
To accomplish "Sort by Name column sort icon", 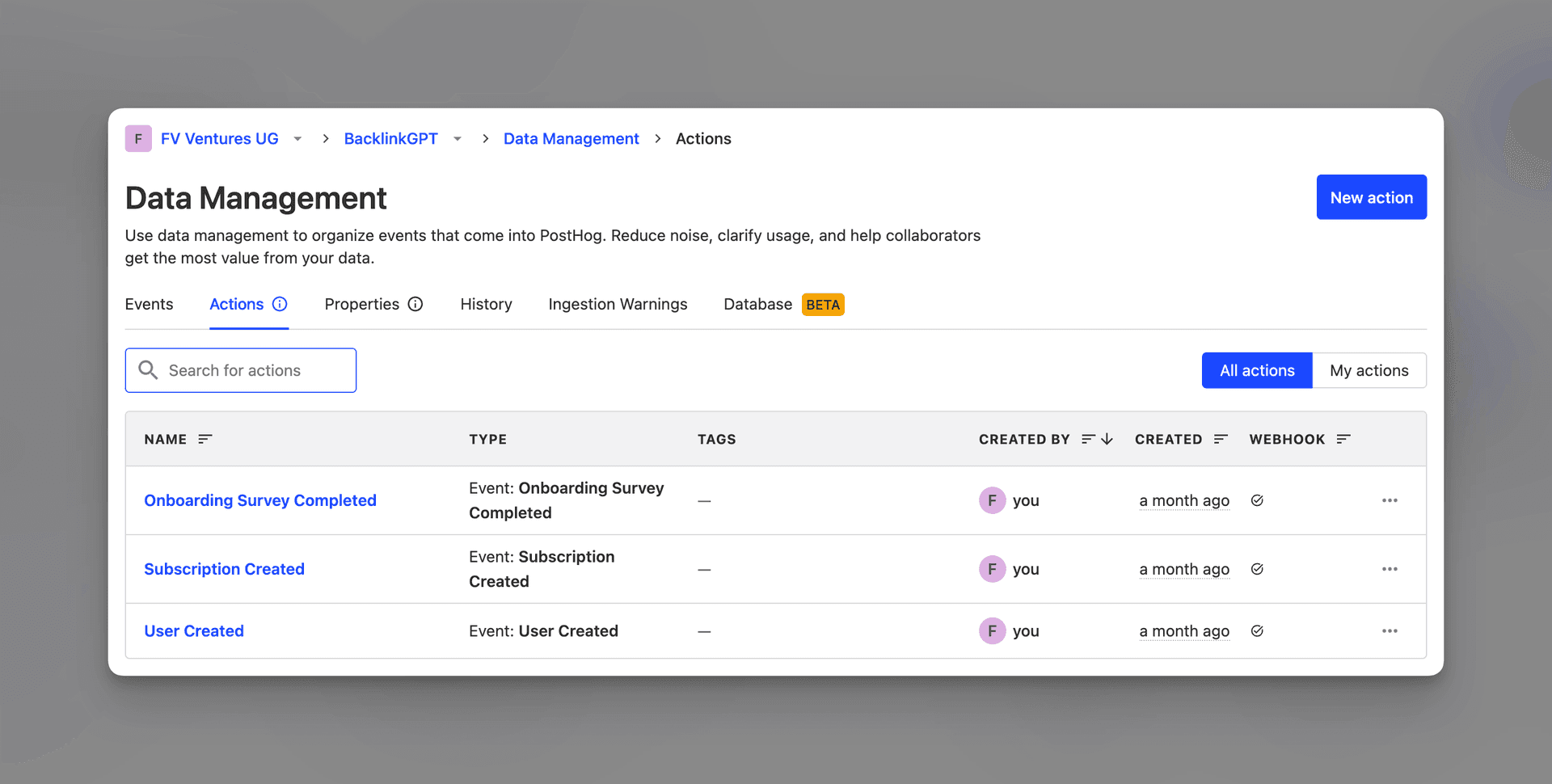I will click(205, 439).
